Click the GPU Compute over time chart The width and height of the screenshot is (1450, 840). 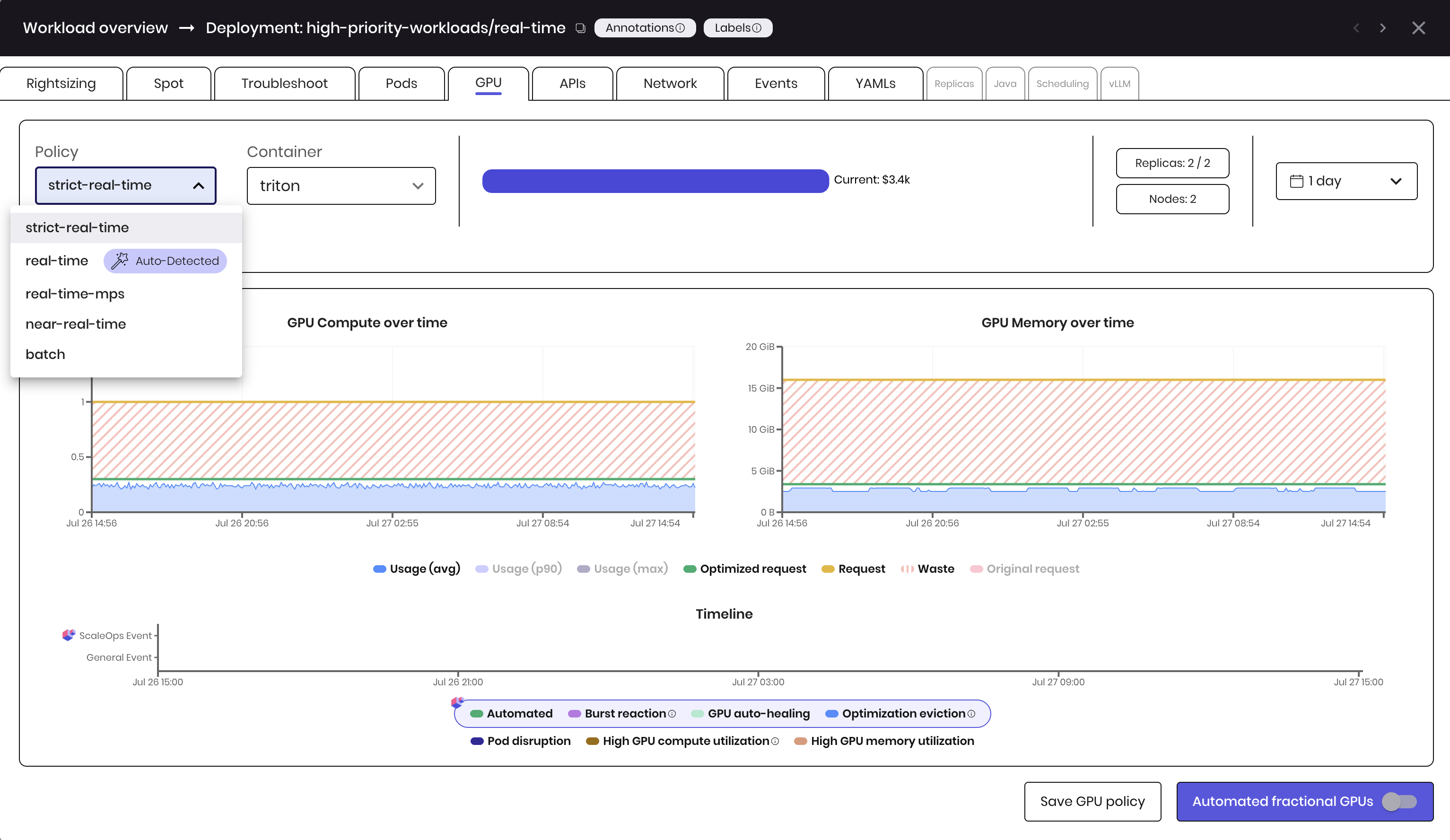pyautogui.click(x=393, y=429)
